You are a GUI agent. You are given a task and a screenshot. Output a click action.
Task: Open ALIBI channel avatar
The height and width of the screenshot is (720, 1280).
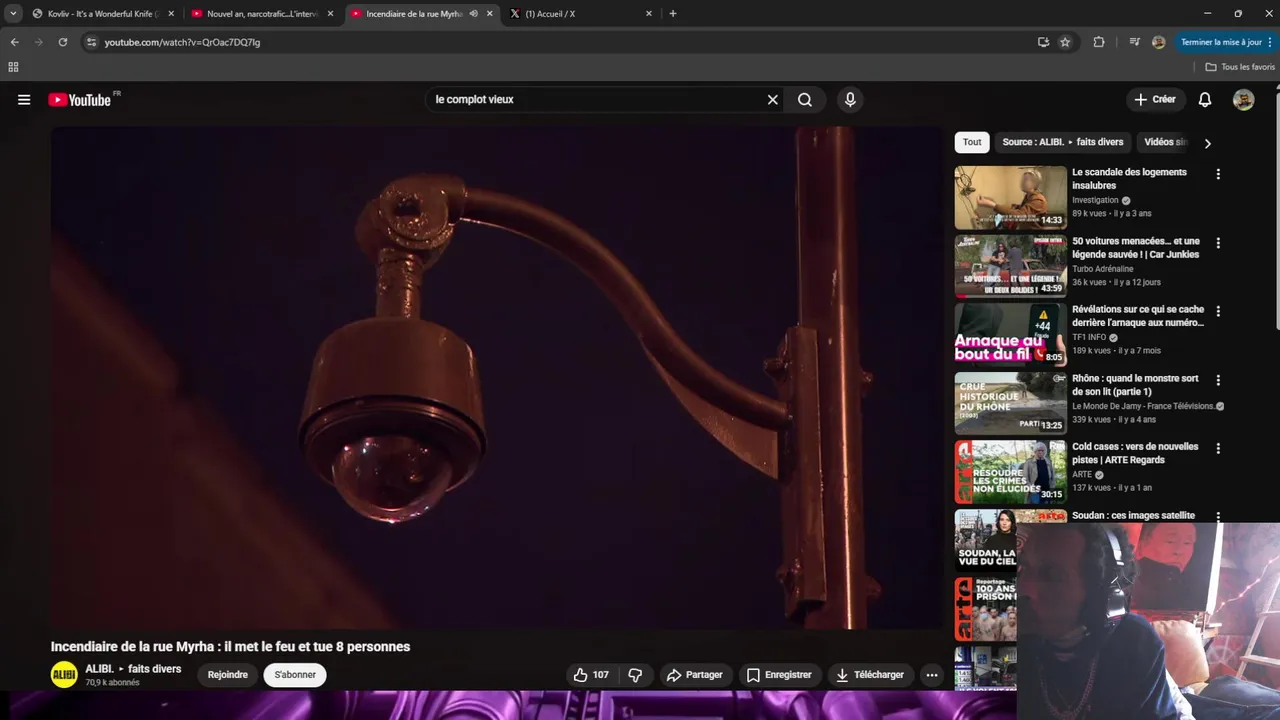[x=64, y=675]
